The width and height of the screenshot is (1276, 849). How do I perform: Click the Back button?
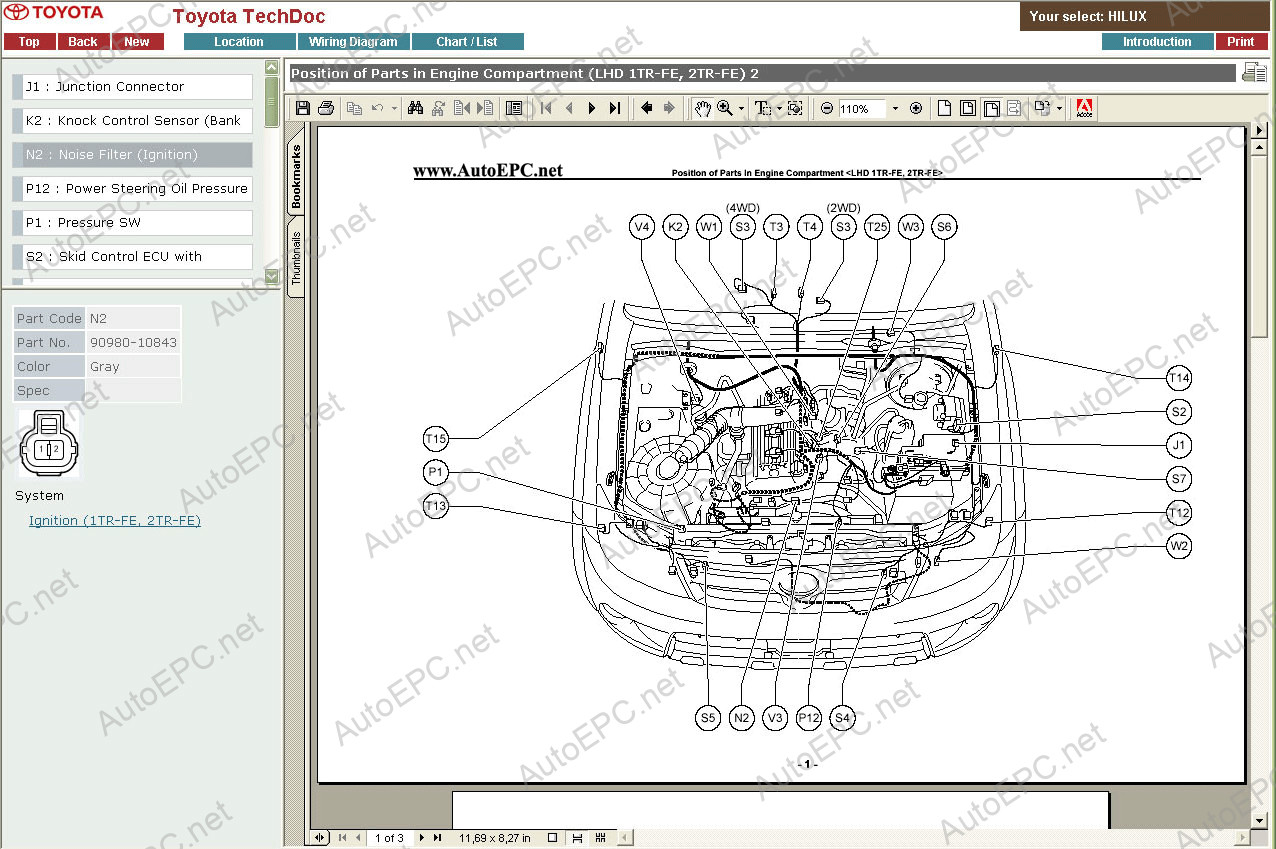[x=83, y=42]
